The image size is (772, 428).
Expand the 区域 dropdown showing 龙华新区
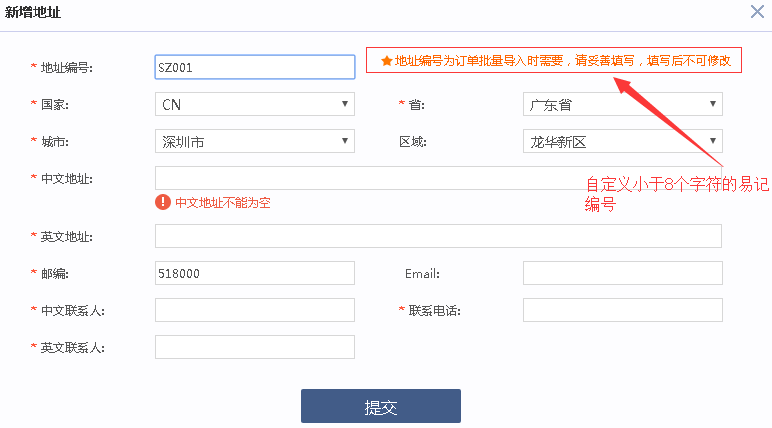click(622, 141)
